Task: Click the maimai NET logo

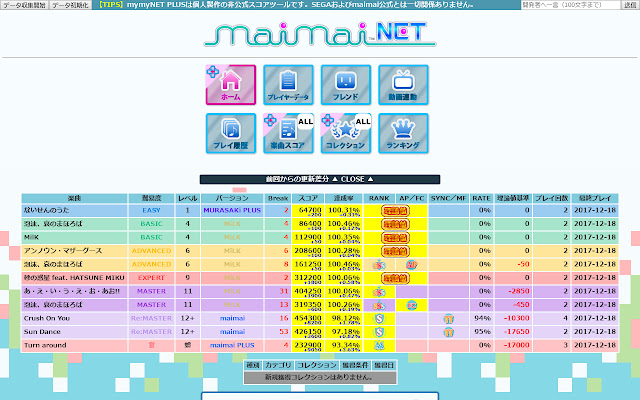Action: pyautogui.click(x=320, y=34)
